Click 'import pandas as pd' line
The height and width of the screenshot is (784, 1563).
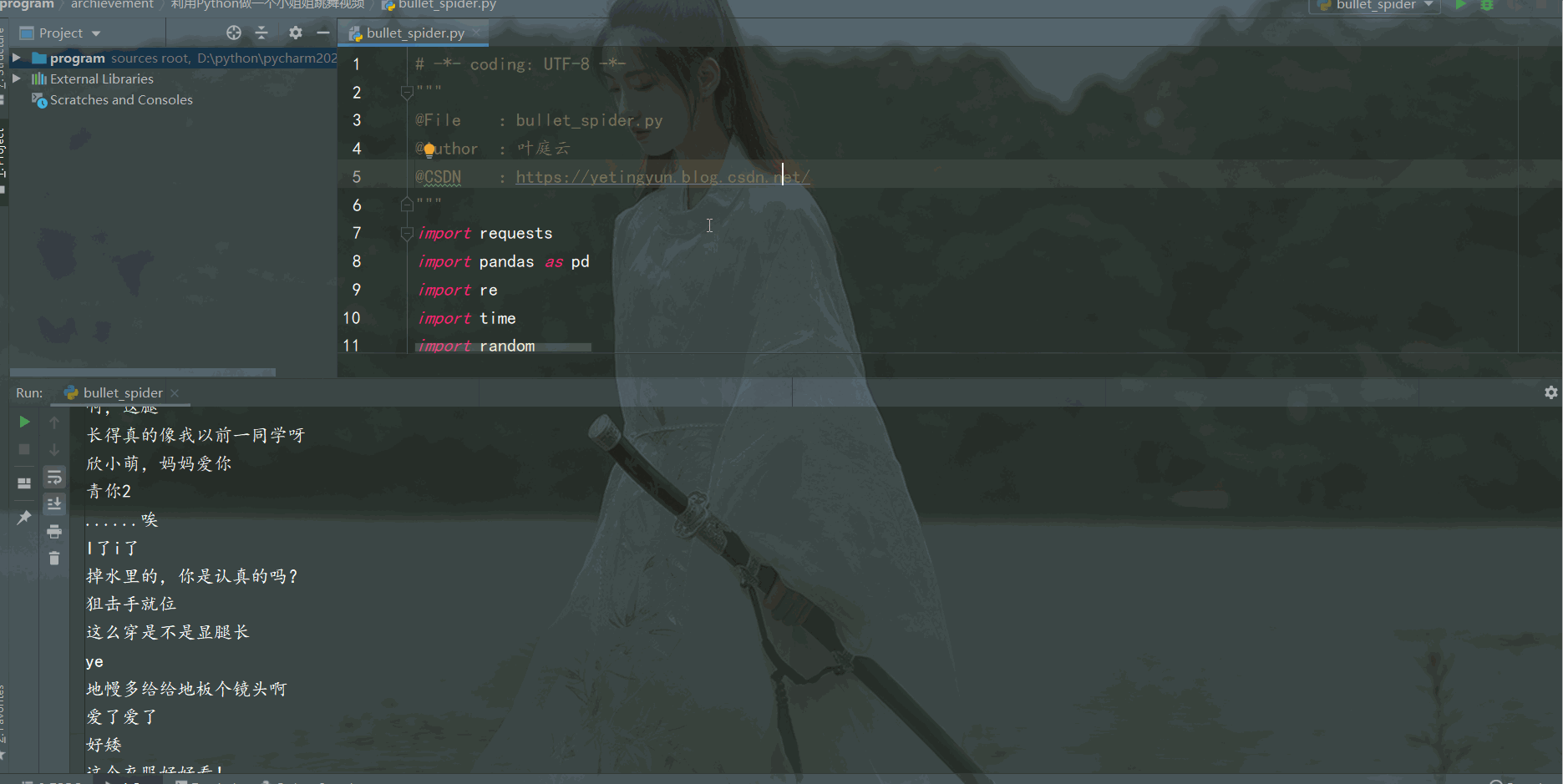(x=504, y=261)
